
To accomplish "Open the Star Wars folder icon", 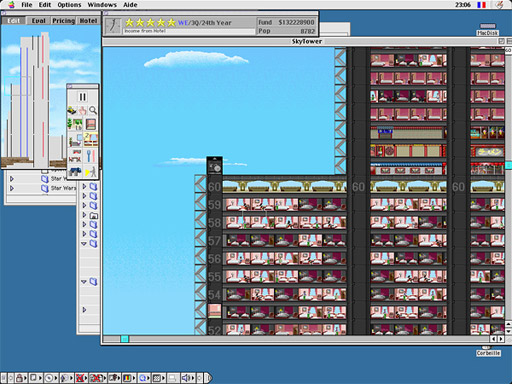I will [45, 188].
